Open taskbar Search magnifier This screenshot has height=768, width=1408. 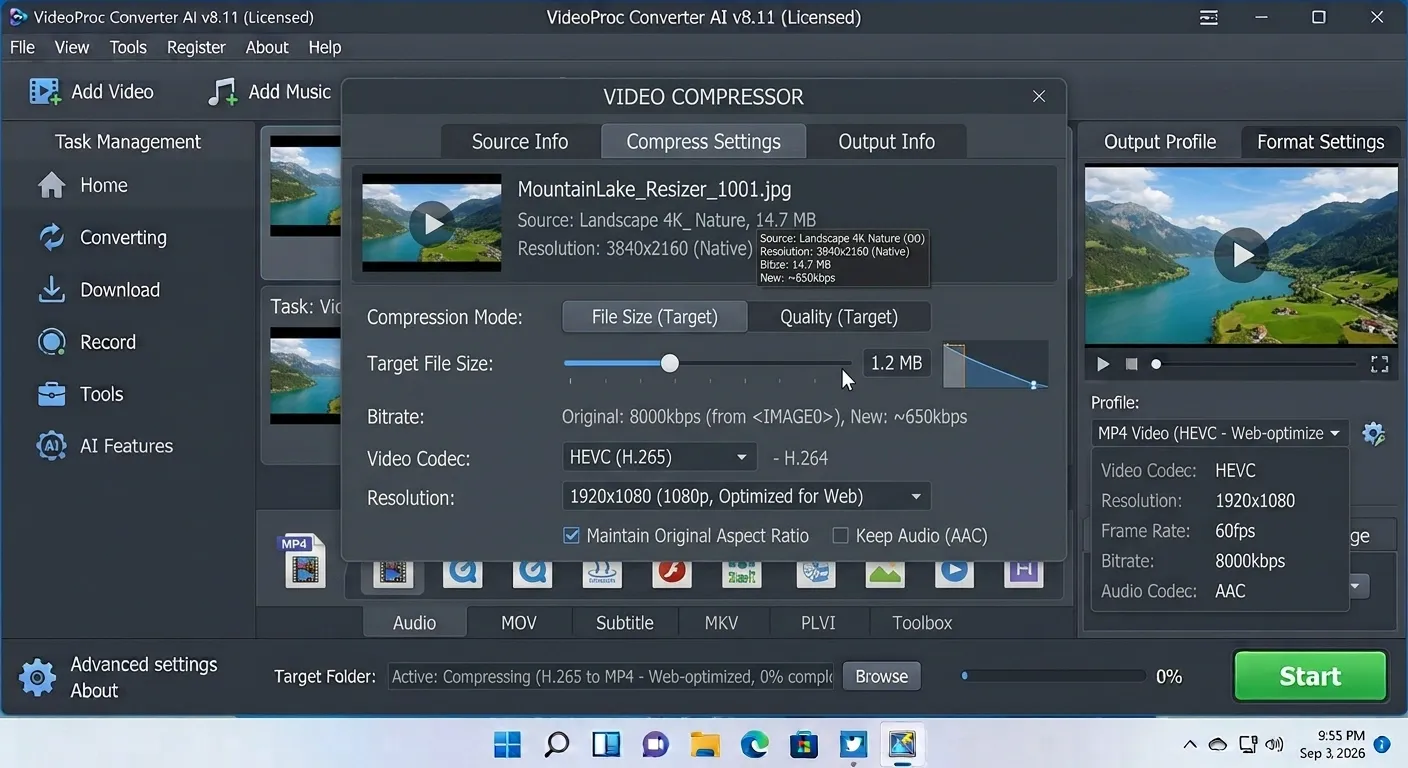click(x=557, y=744)
